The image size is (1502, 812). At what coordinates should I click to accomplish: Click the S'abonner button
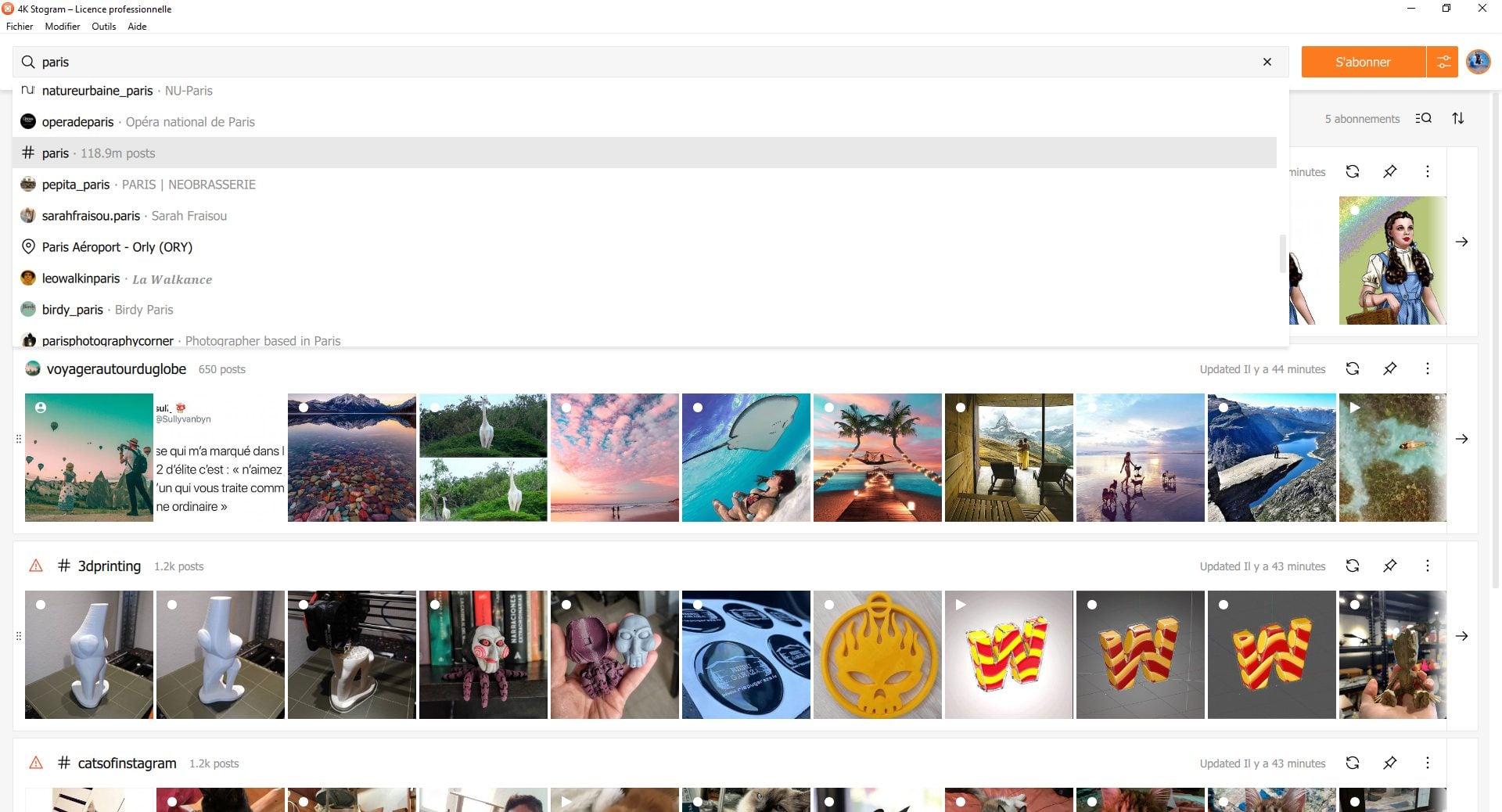(x=1364, y=62)
